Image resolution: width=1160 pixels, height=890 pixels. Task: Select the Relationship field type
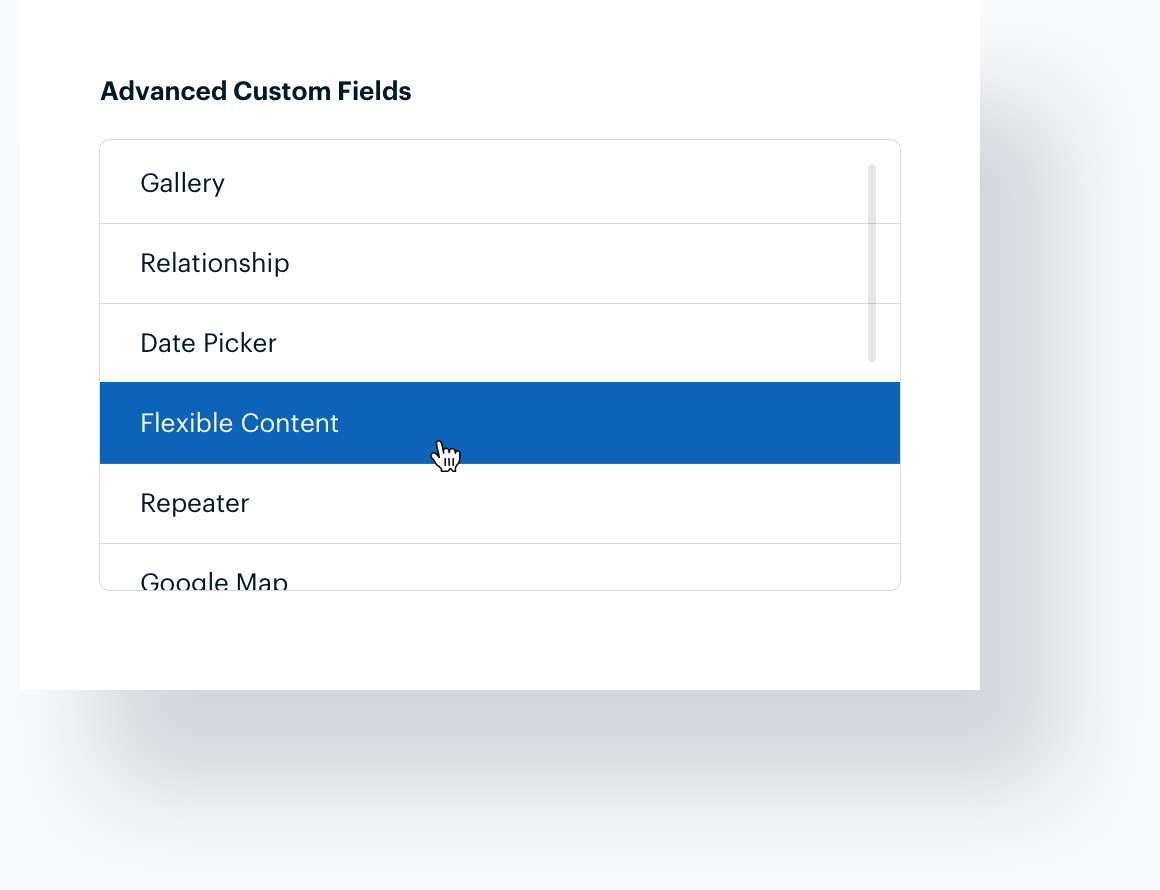pyautogui.click(x=215, y=263)
